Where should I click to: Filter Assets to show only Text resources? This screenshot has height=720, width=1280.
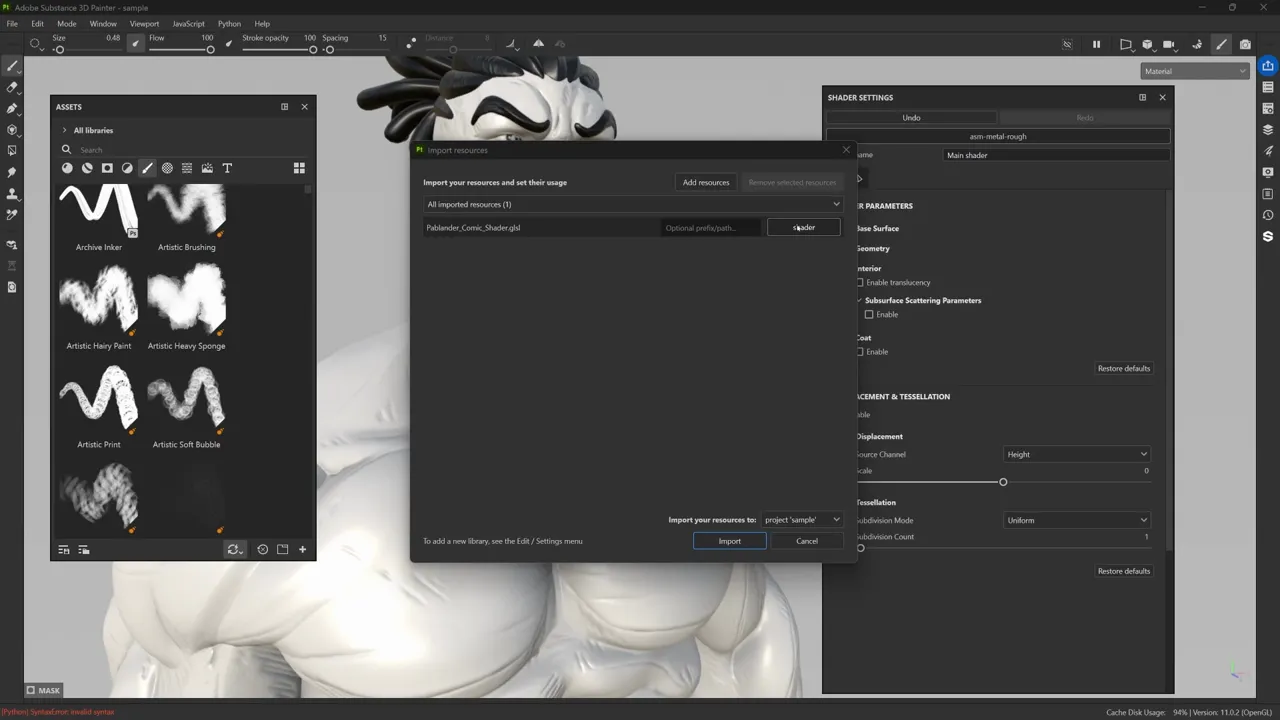tap(227, 168)
